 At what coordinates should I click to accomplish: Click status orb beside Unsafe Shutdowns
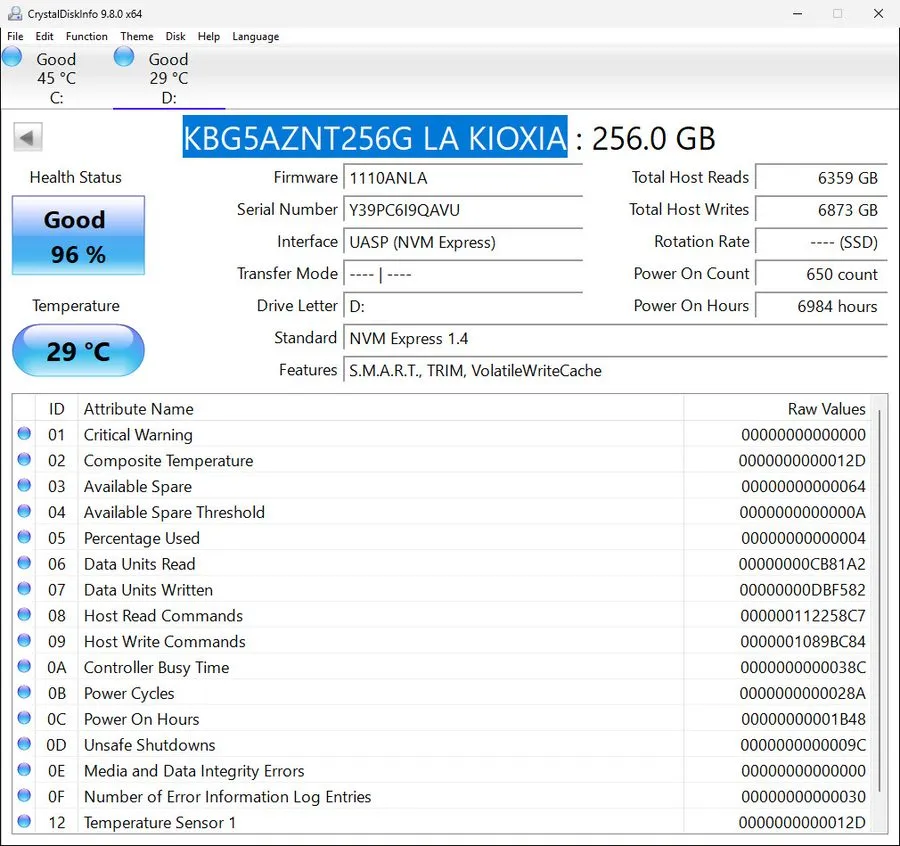(x=24, y=743)
